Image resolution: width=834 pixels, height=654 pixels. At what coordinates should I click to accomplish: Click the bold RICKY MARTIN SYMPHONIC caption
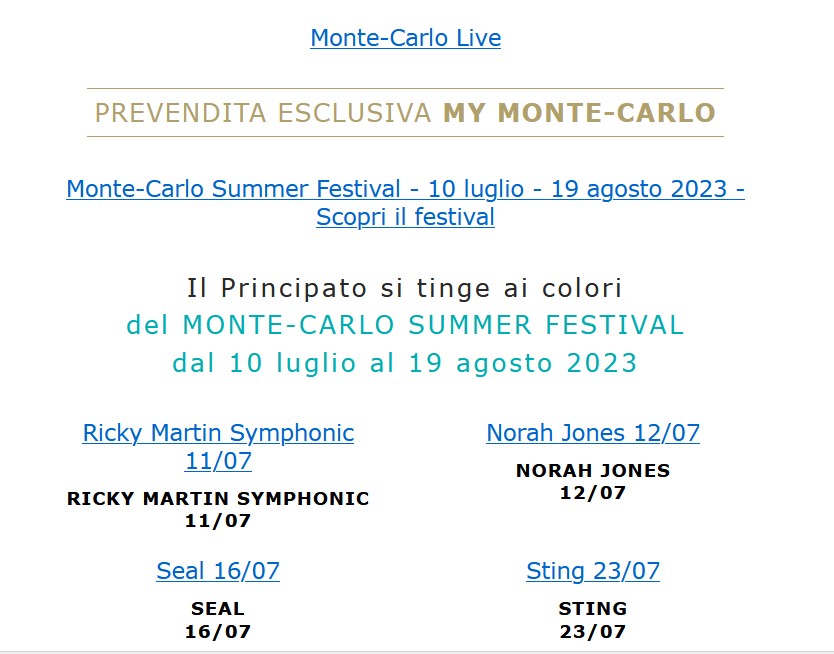pyautogui.click(x=218, y=499)
